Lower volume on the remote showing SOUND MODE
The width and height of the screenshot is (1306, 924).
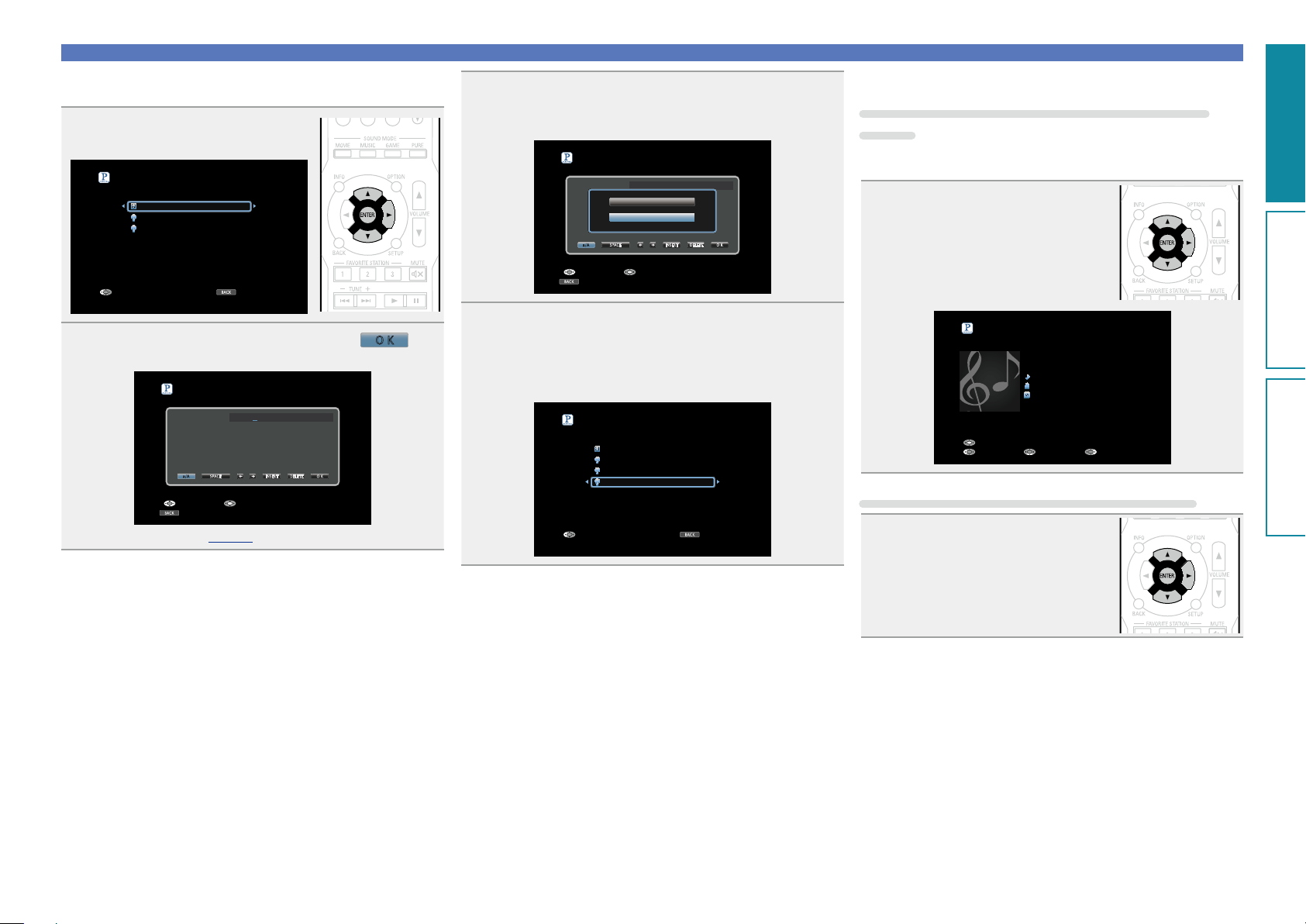[x=419, y=233]
